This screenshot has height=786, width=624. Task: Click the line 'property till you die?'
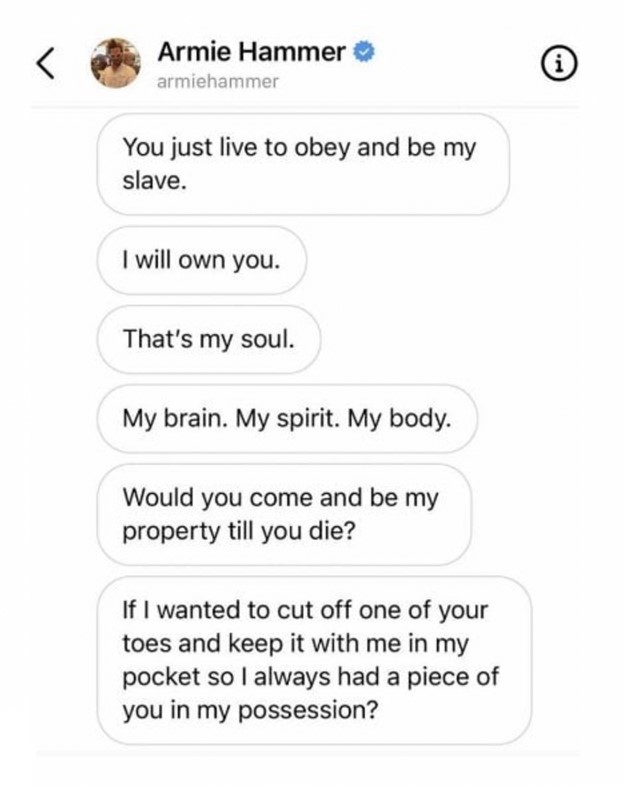pyautogui.click(x=239, y=531)
